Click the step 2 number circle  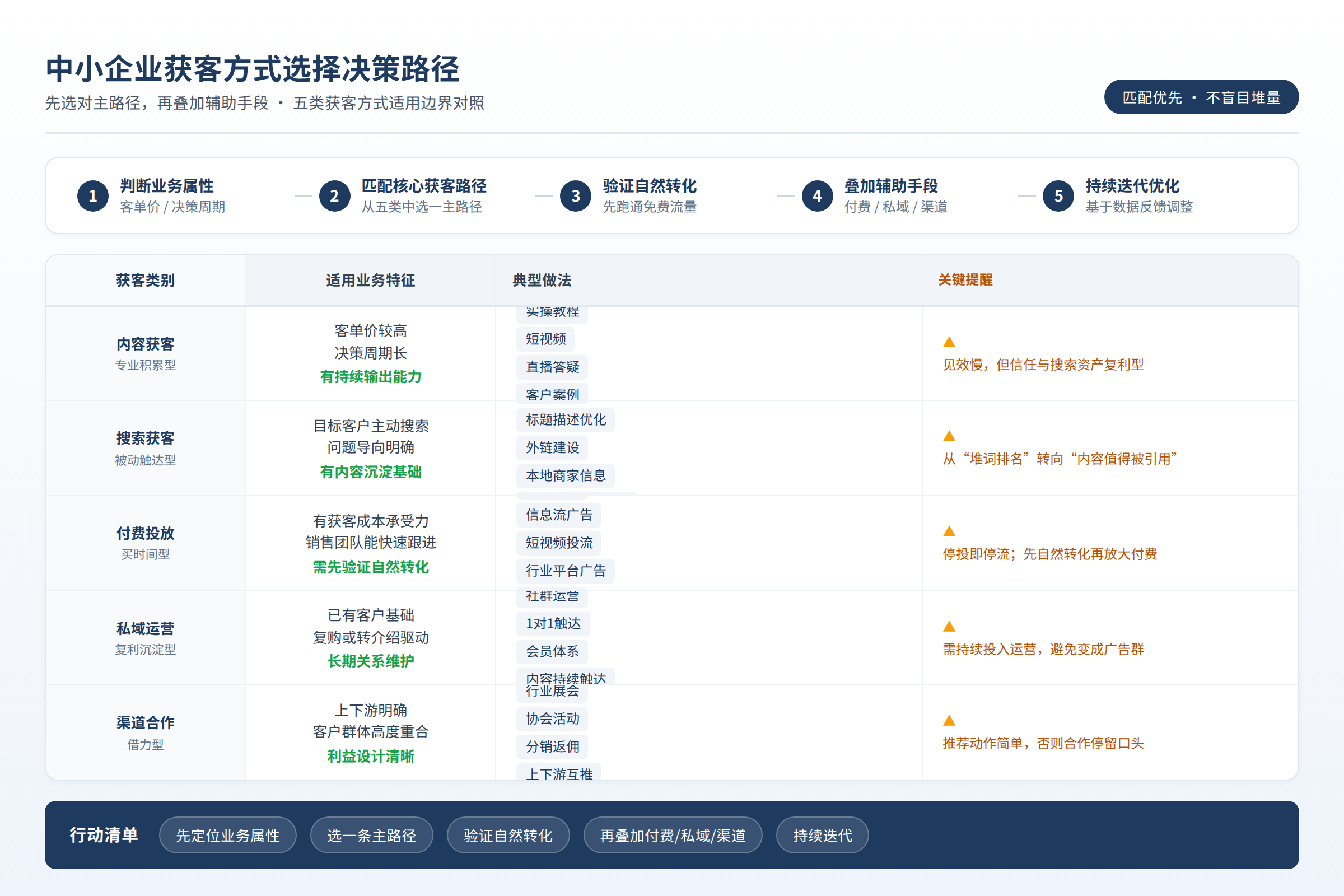[x=334, y=196]
